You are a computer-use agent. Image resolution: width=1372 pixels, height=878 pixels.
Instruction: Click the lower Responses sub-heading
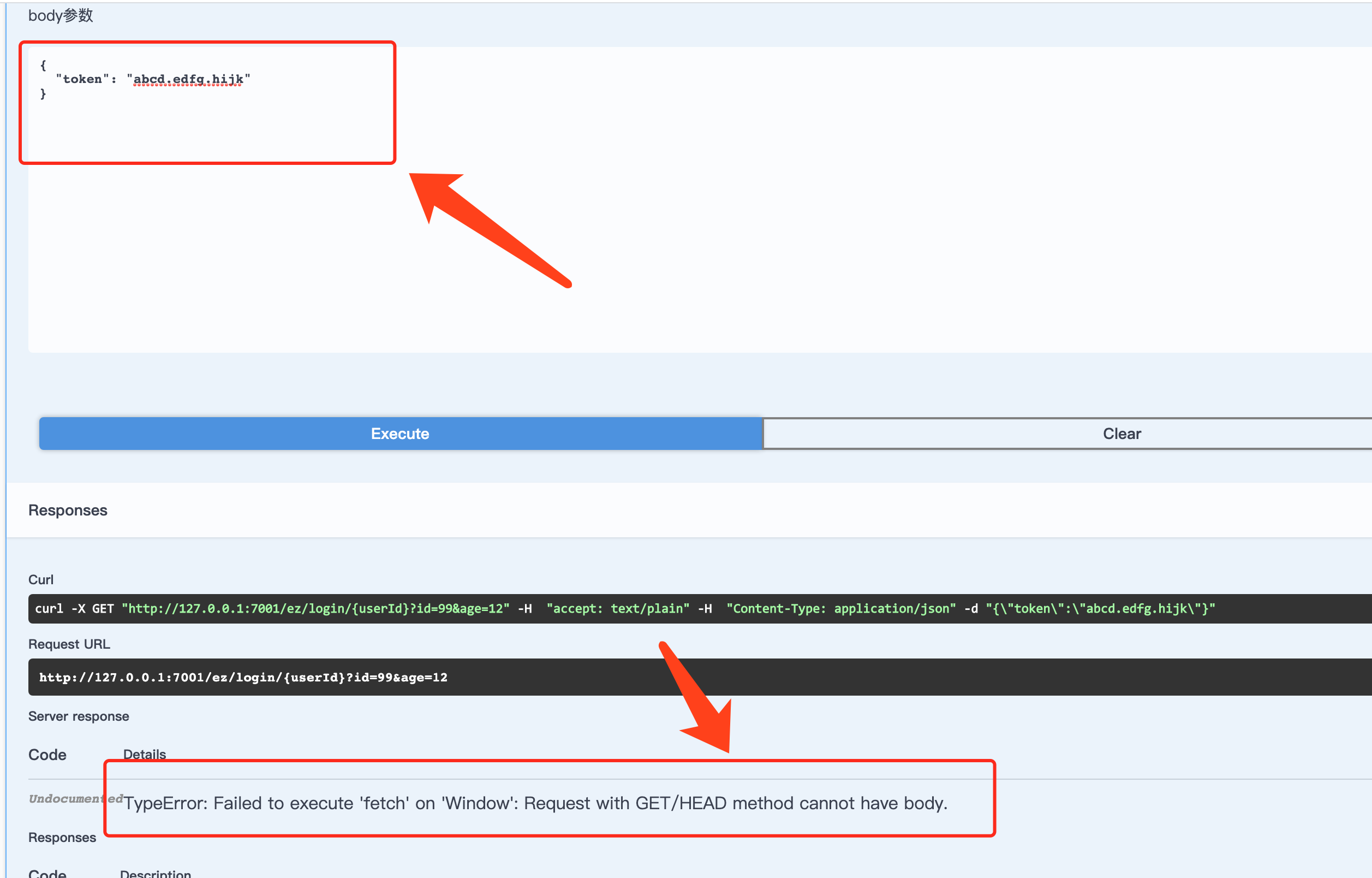click(x=62, y=837)
